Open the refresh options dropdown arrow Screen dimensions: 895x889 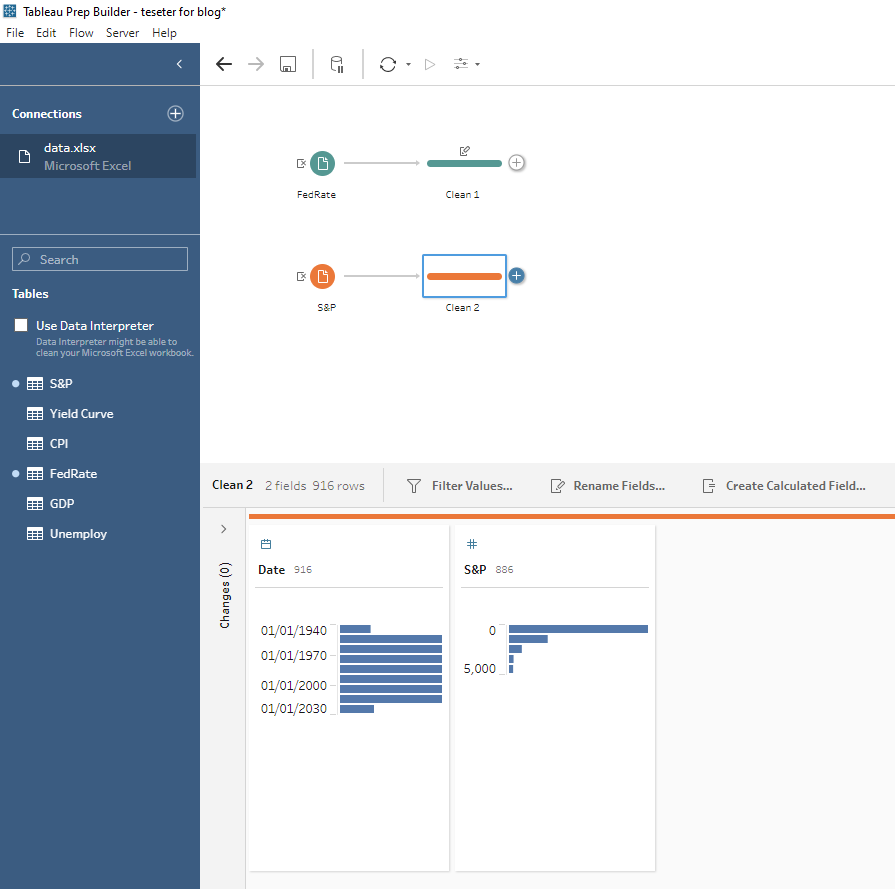point(408,65)
